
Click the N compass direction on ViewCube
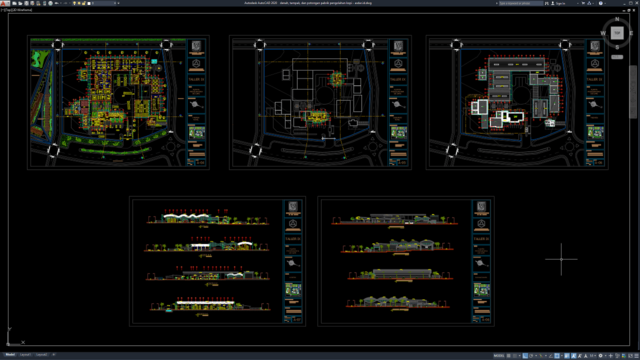pos(617,19)
